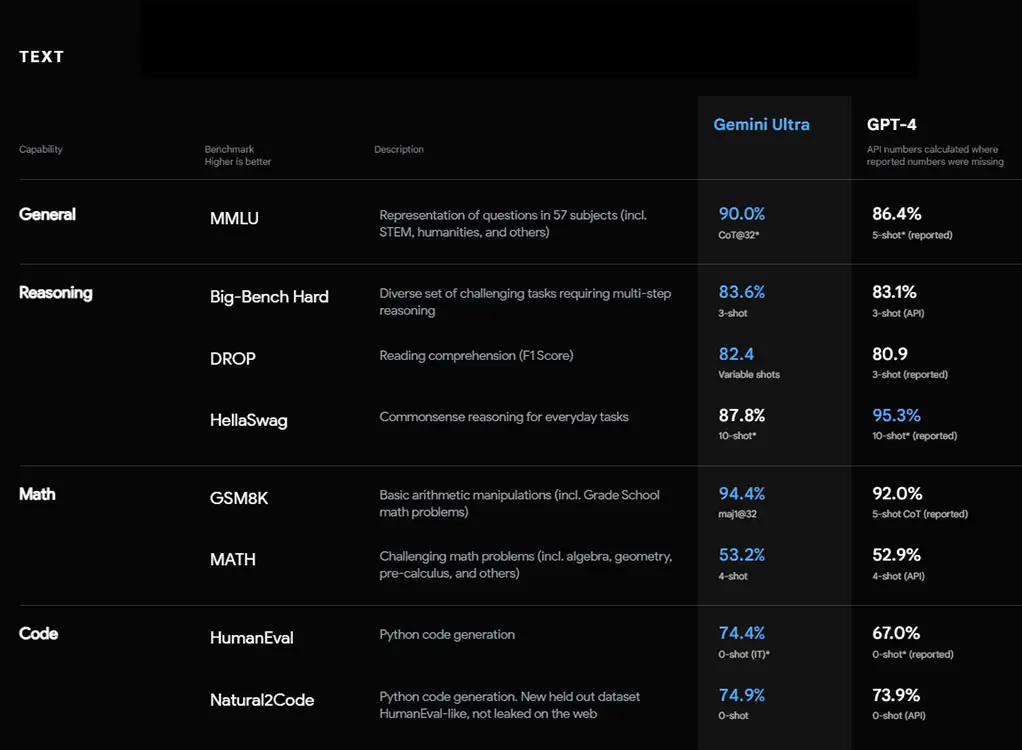Click GPT-4's 95.3% HellaSwag score
Screen dimensions: 1022x750
897,416
